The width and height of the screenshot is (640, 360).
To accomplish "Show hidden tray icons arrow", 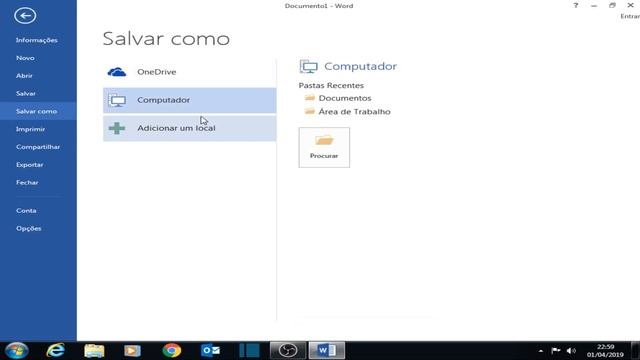I will [541, 351].
